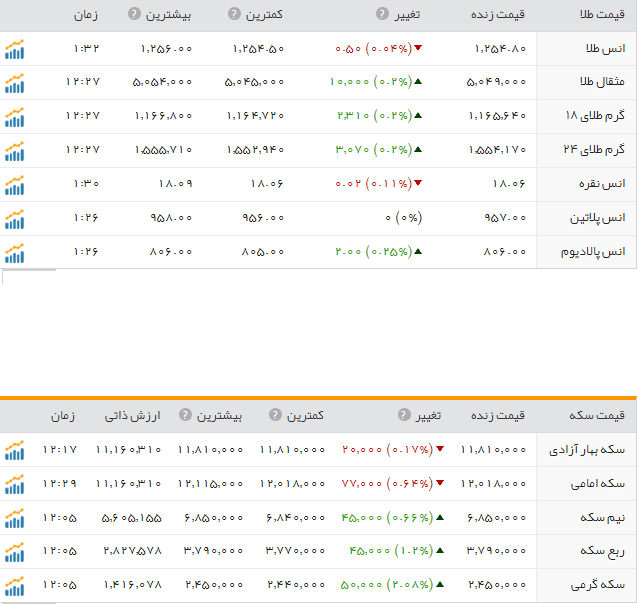
Task: Click the قیمت طلا table header
Action: pos(602,15)
